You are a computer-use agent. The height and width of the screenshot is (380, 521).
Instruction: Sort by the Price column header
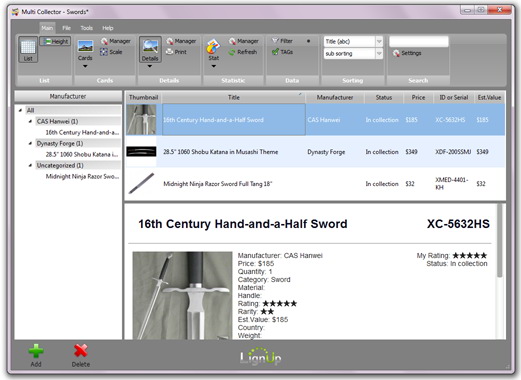(418, 97)
